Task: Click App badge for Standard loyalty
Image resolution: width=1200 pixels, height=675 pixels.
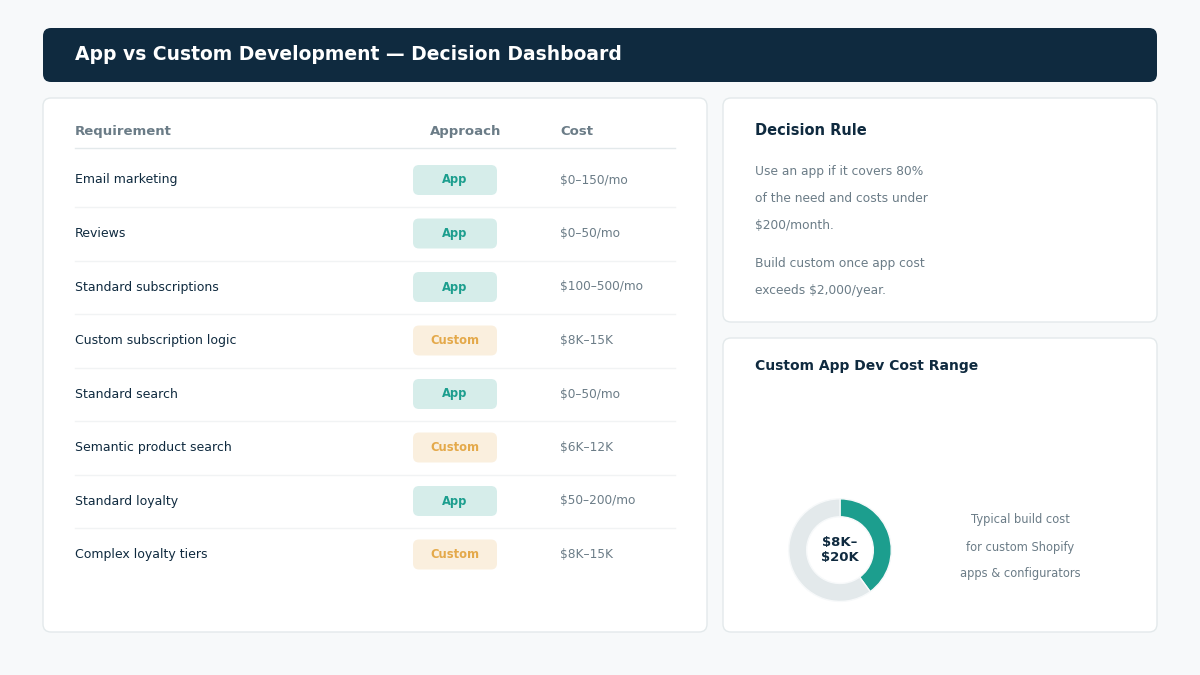Action: tap(455, 501)
